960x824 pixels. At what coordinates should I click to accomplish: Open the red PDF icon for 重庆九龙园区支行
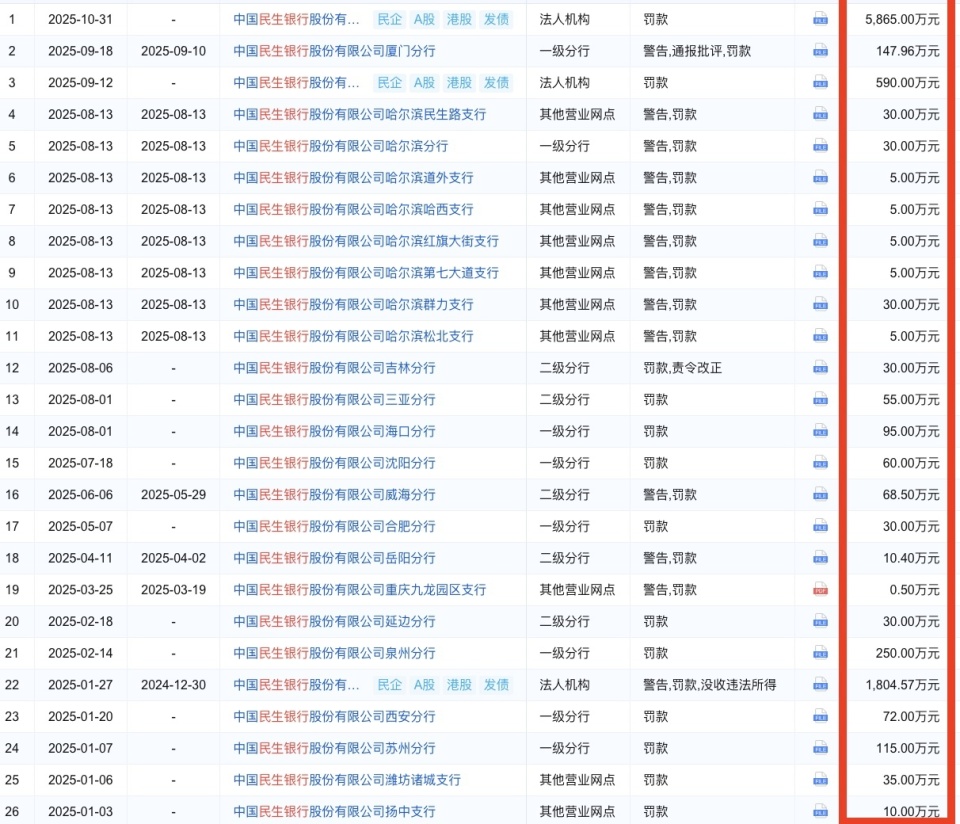point(820,590)
